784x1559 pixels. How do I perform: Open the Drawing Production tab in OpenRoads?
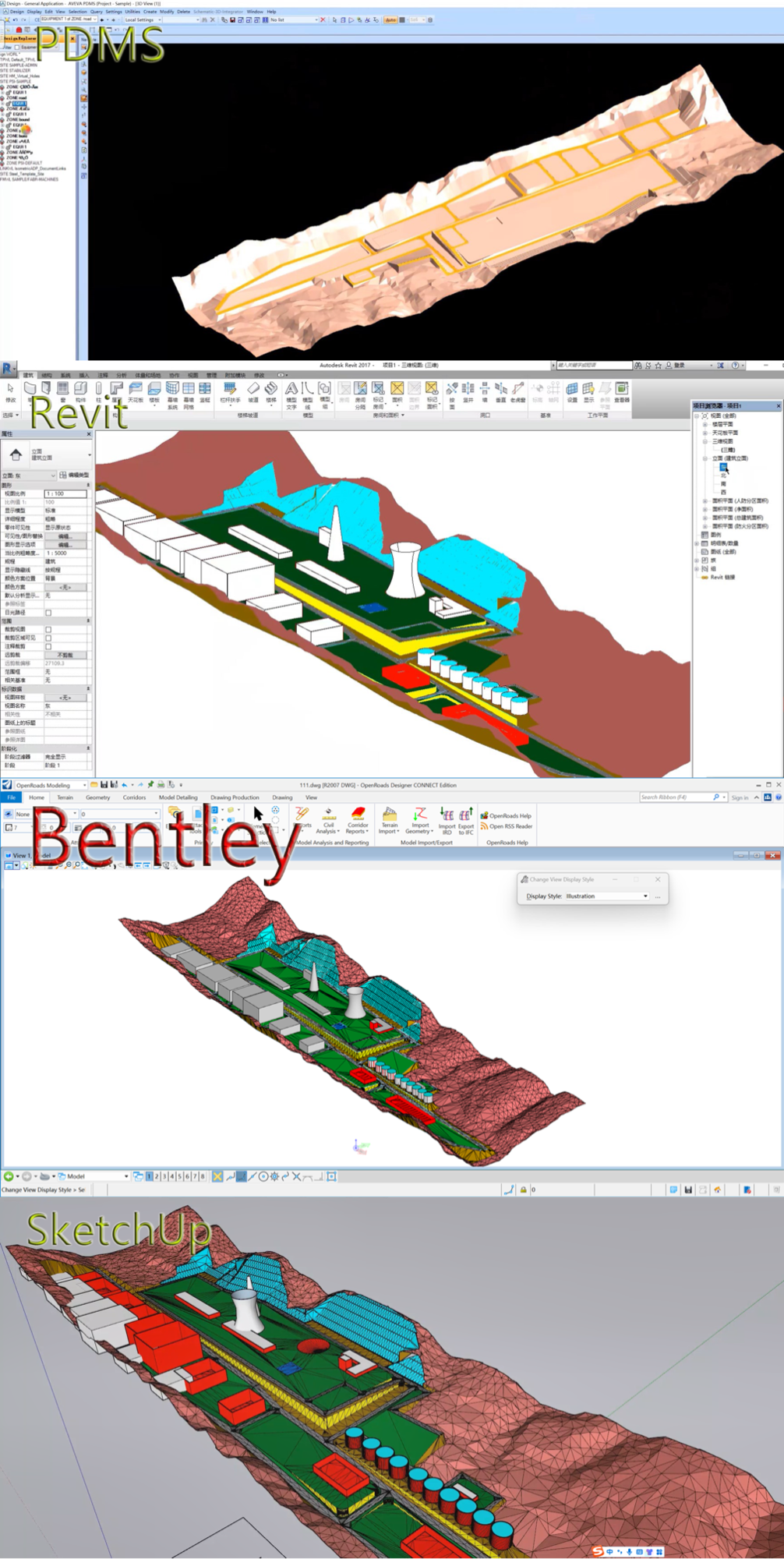point(235,797)
